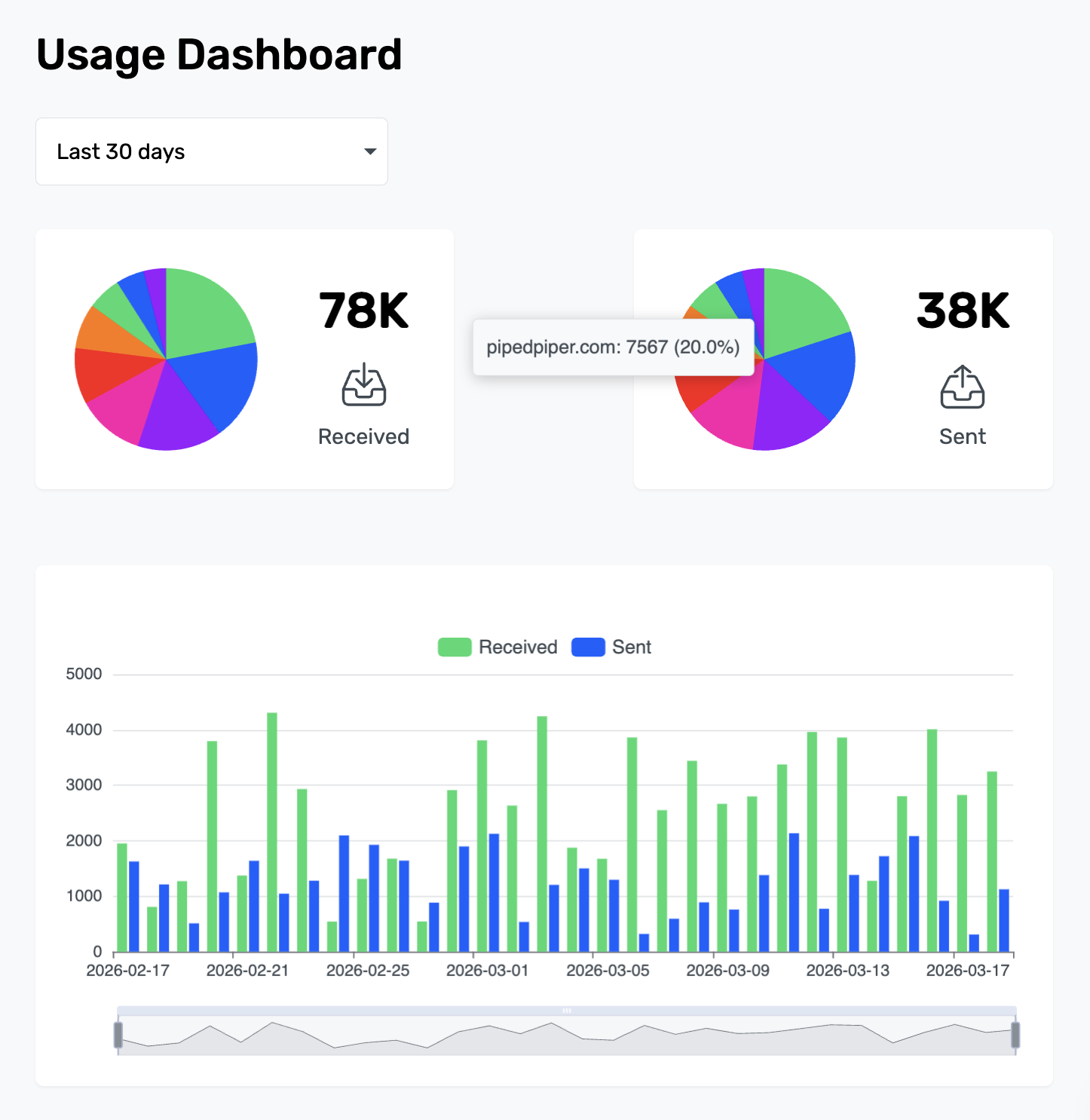Click the Received inbox download icon
1090x1120 pixels.
363,386
